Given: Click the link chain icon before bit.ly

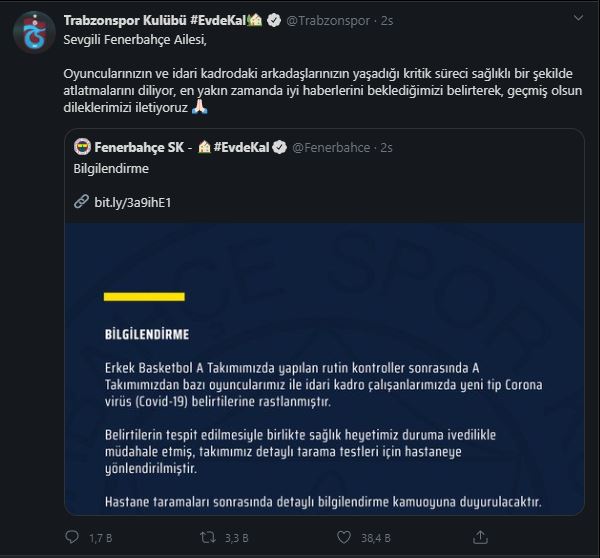Looking at the screenshot, I should [81, 202].
